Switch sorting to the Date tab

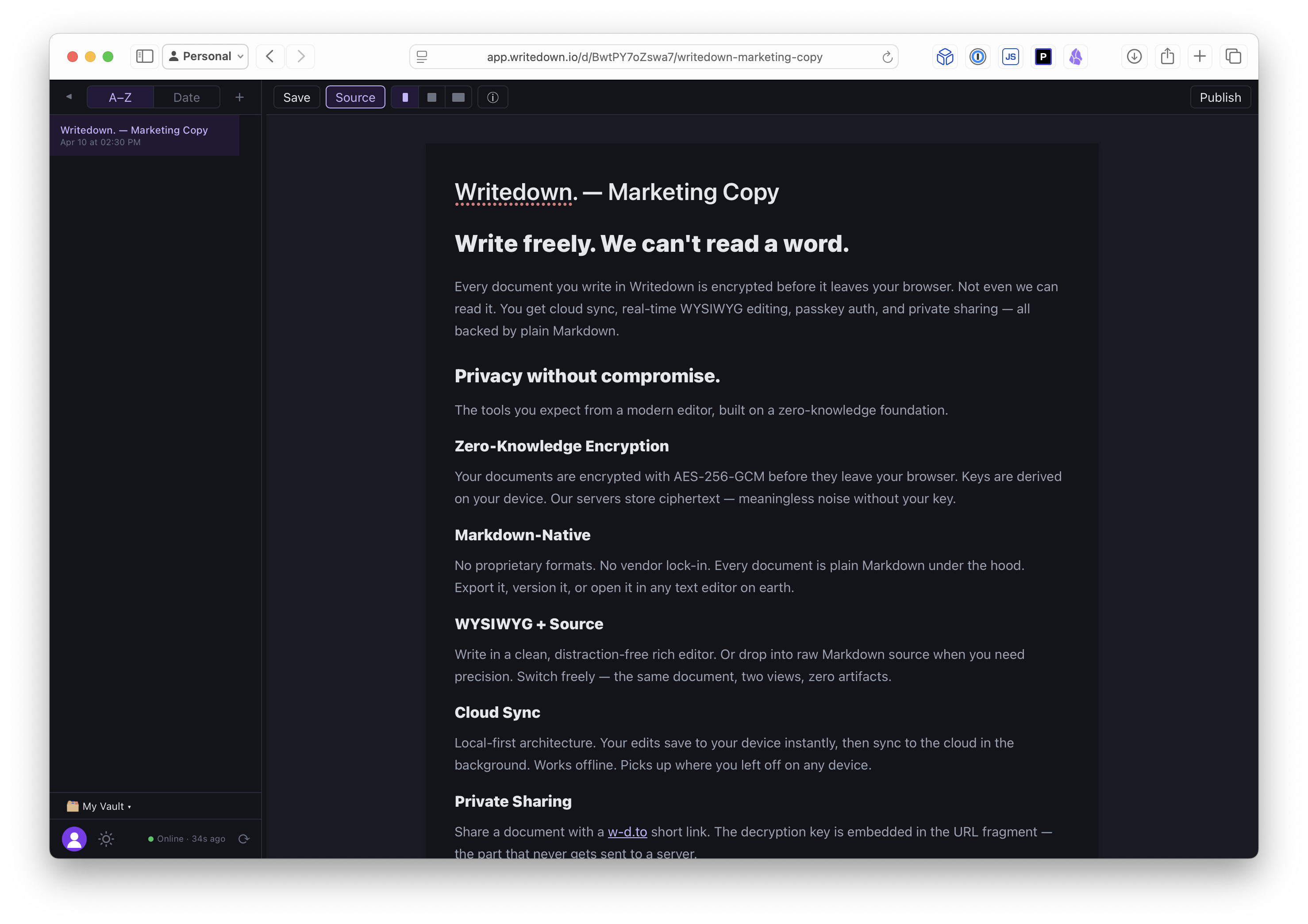[x=186, y=97]
